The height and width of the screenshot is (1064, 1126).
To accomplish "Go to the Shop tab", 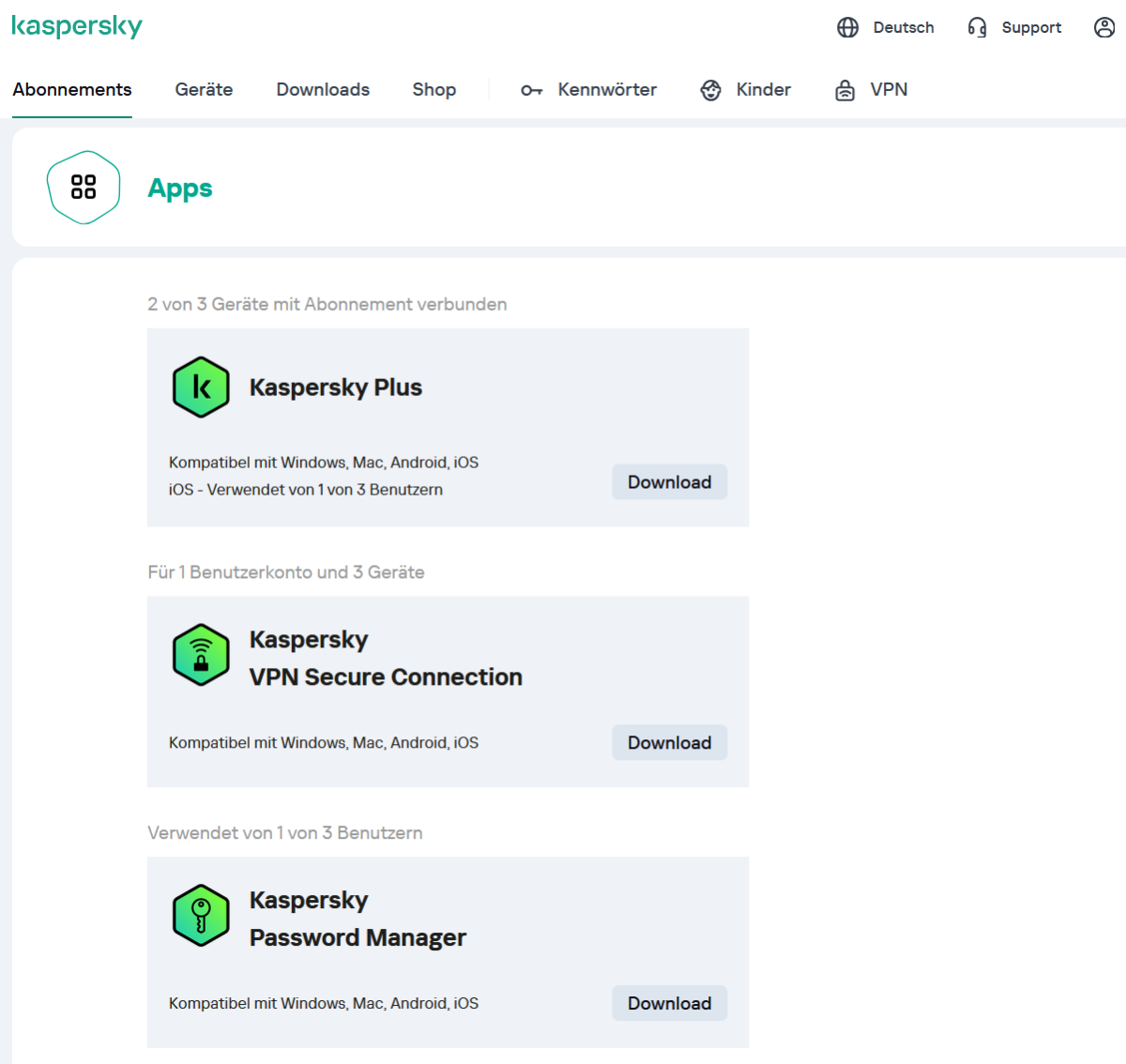I will click(434, 90).
